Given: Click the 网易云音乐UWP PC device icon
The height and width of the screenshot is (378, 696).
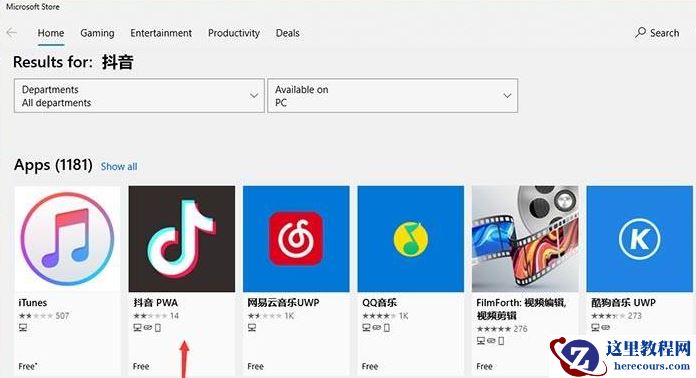Looking at the screenshot, I should tap(252, 327).
